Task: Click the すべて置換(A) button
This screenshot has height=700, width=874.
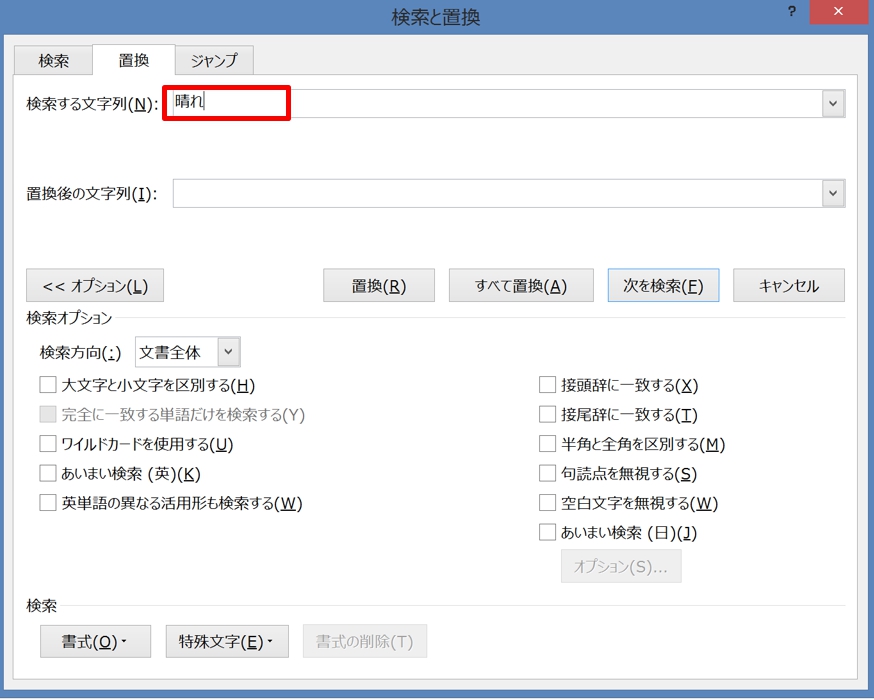Action: point(521,285)
